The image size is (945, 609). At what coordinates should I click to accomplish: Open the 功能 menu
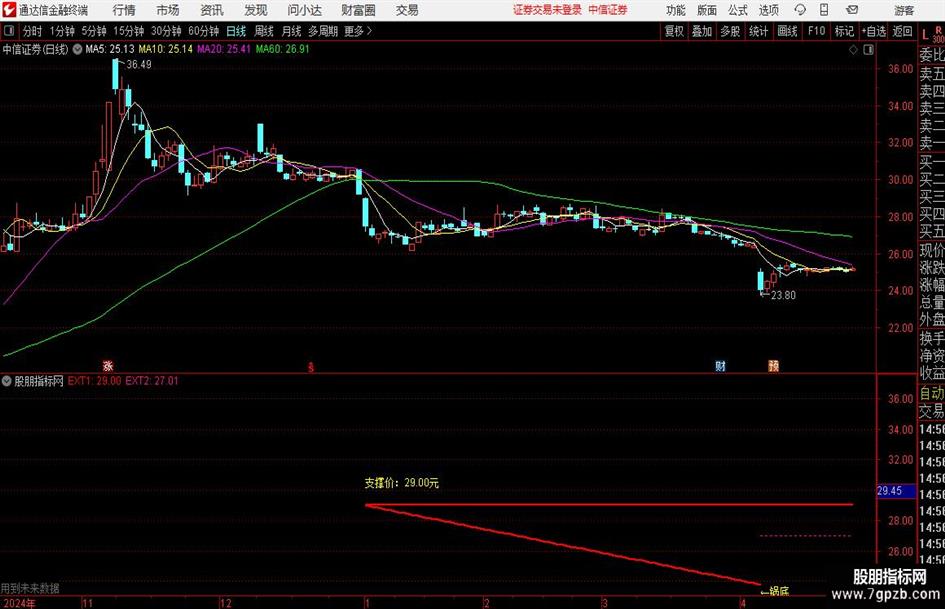point(676,10)
